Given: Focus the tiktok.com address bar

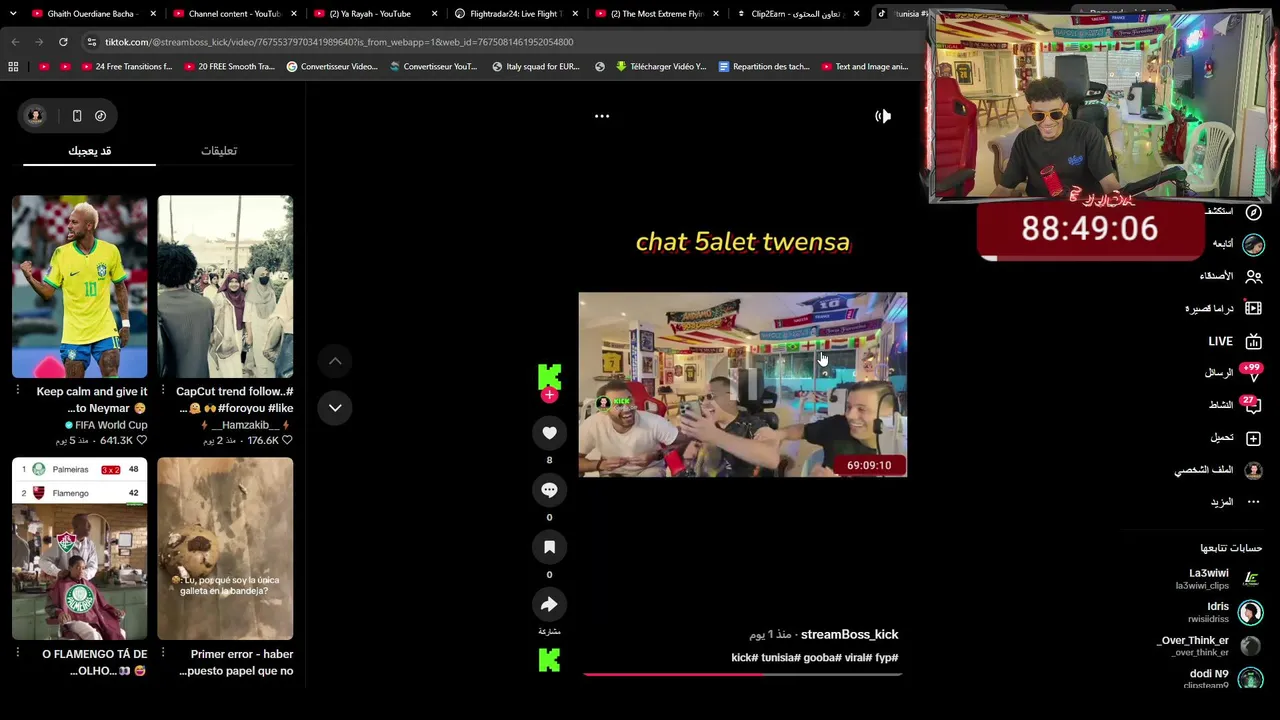Looking at the screenshot, I should pos(500,42).
